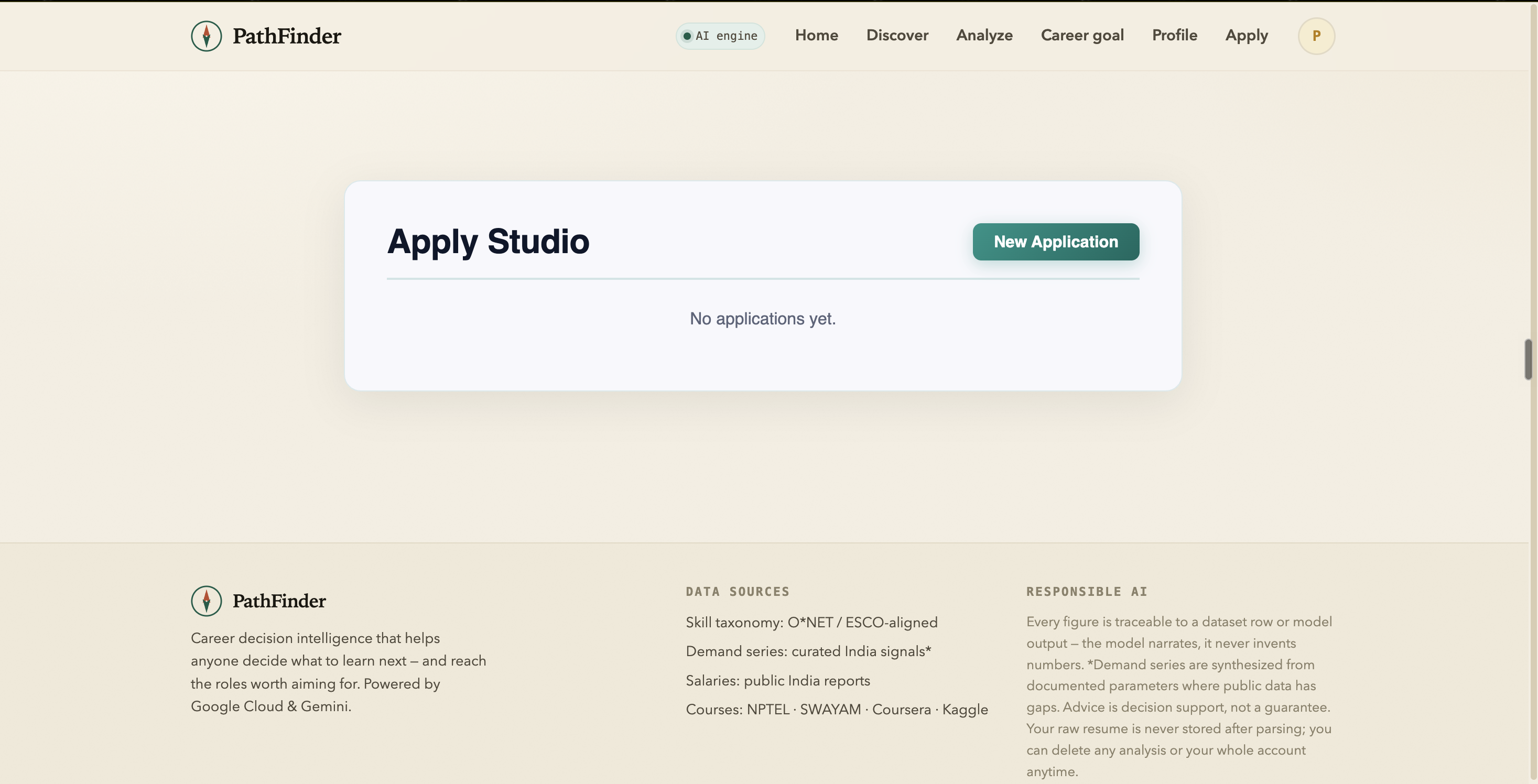Click the PathFinder wordmark in header
Screen dimensions: 1538x784
pos(287,36)
